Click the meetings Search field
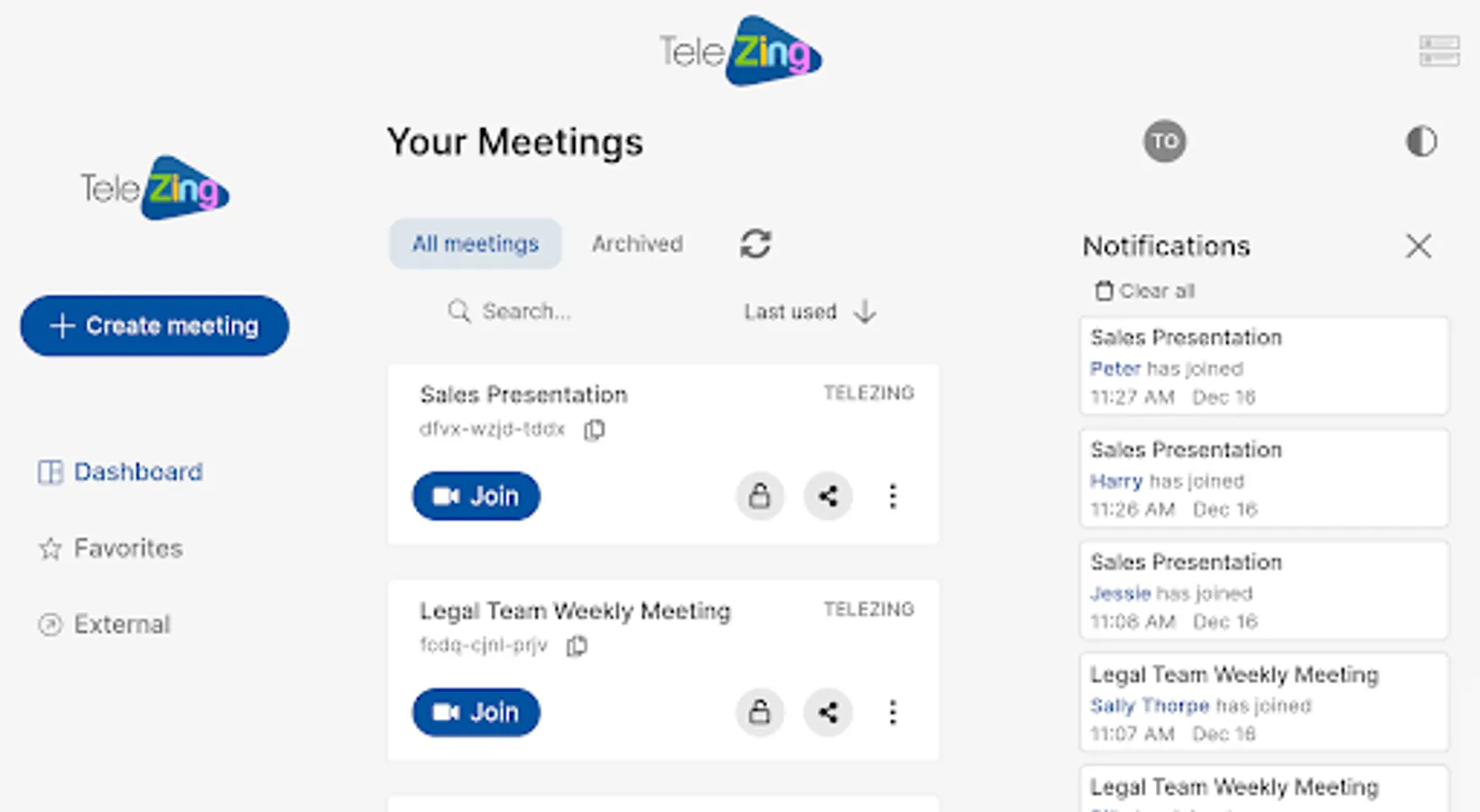Screen dimensions: 1480x812 pyautogui.click(x=526, y=311)
